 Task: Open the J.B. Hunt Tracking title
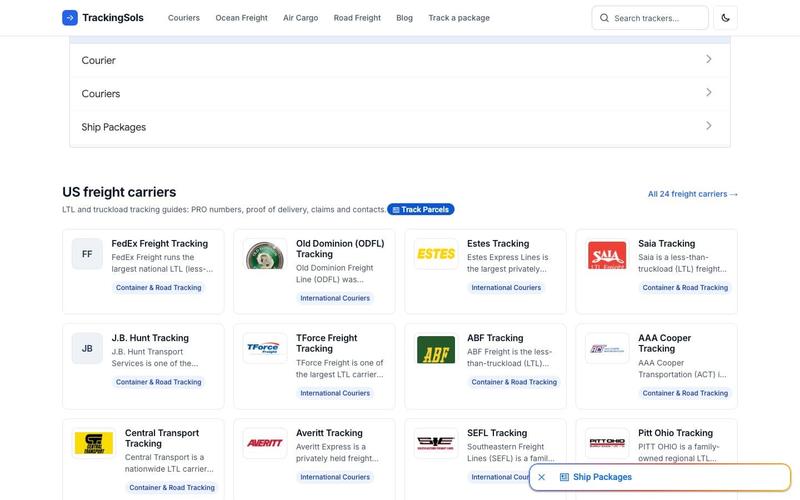150,338
